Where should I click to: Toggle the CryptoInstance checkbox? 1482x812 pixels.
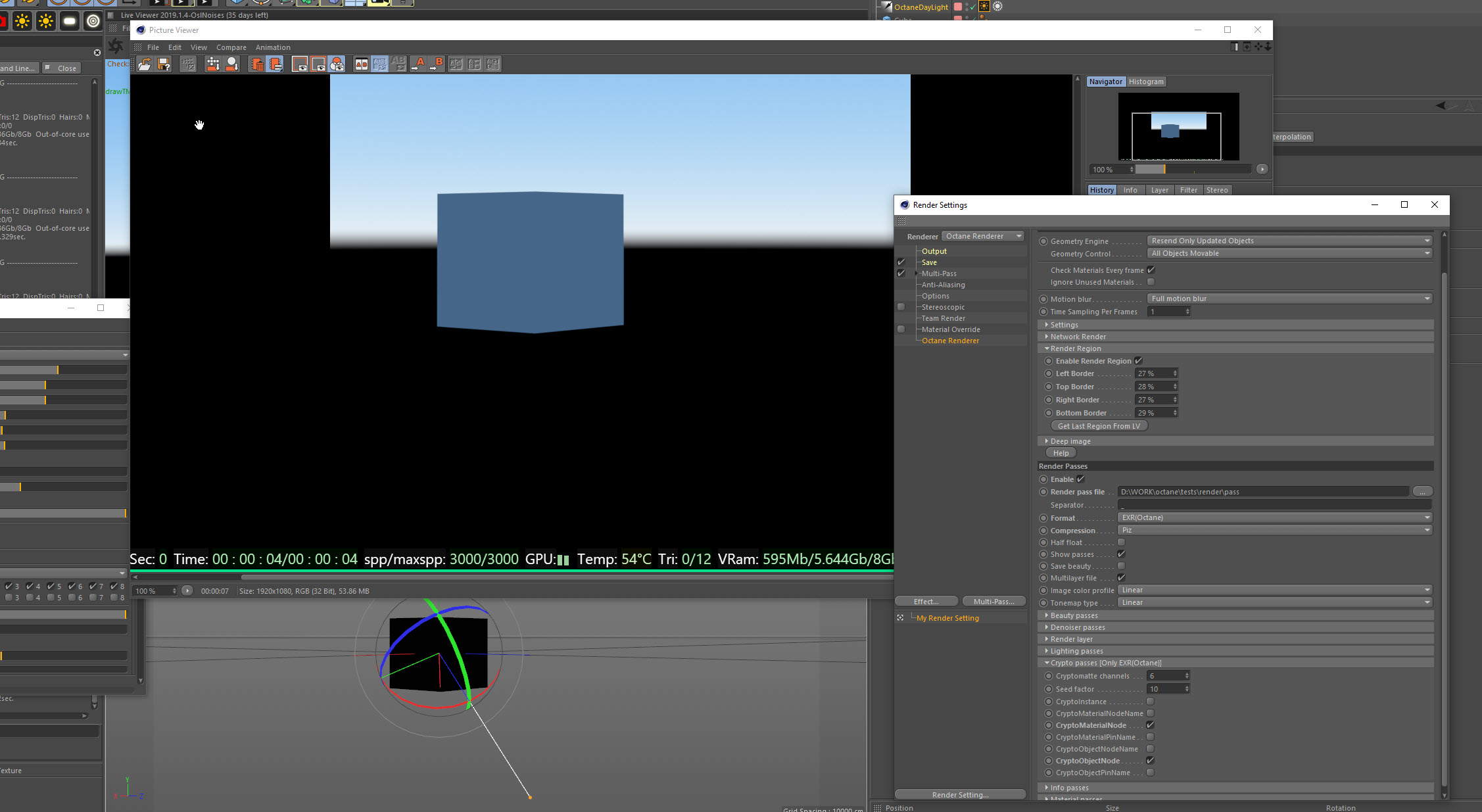click(1150, 702)
